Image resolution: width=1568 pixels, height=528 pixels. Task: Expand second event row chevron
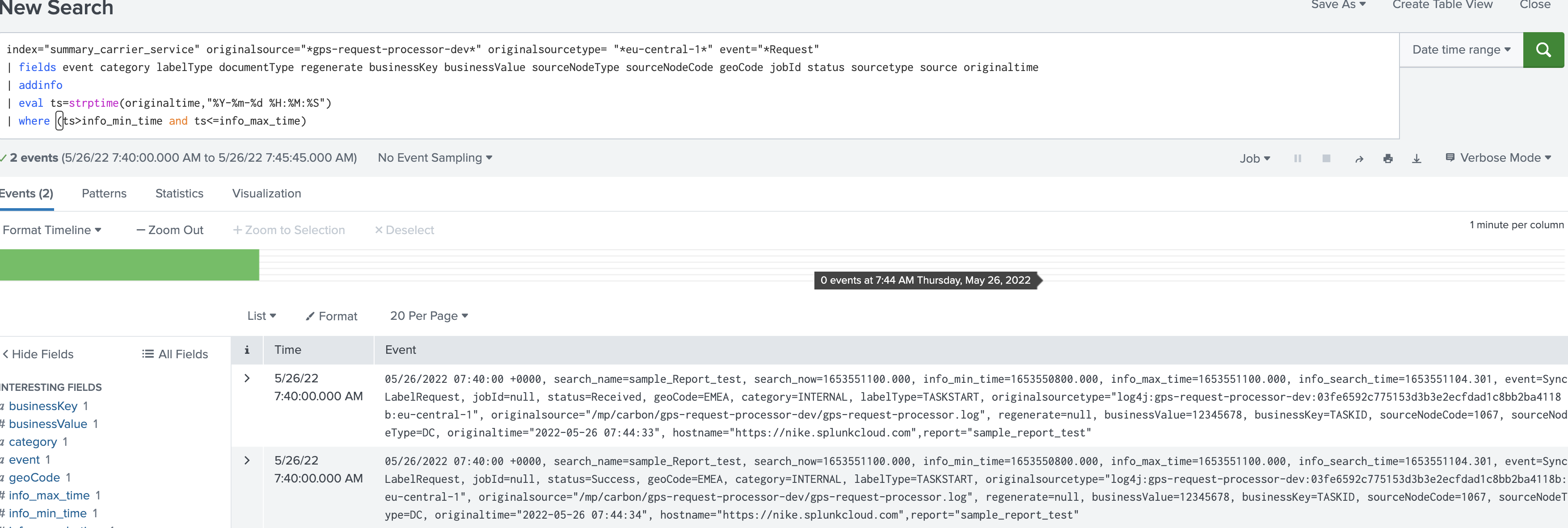[x=247, y=461]
